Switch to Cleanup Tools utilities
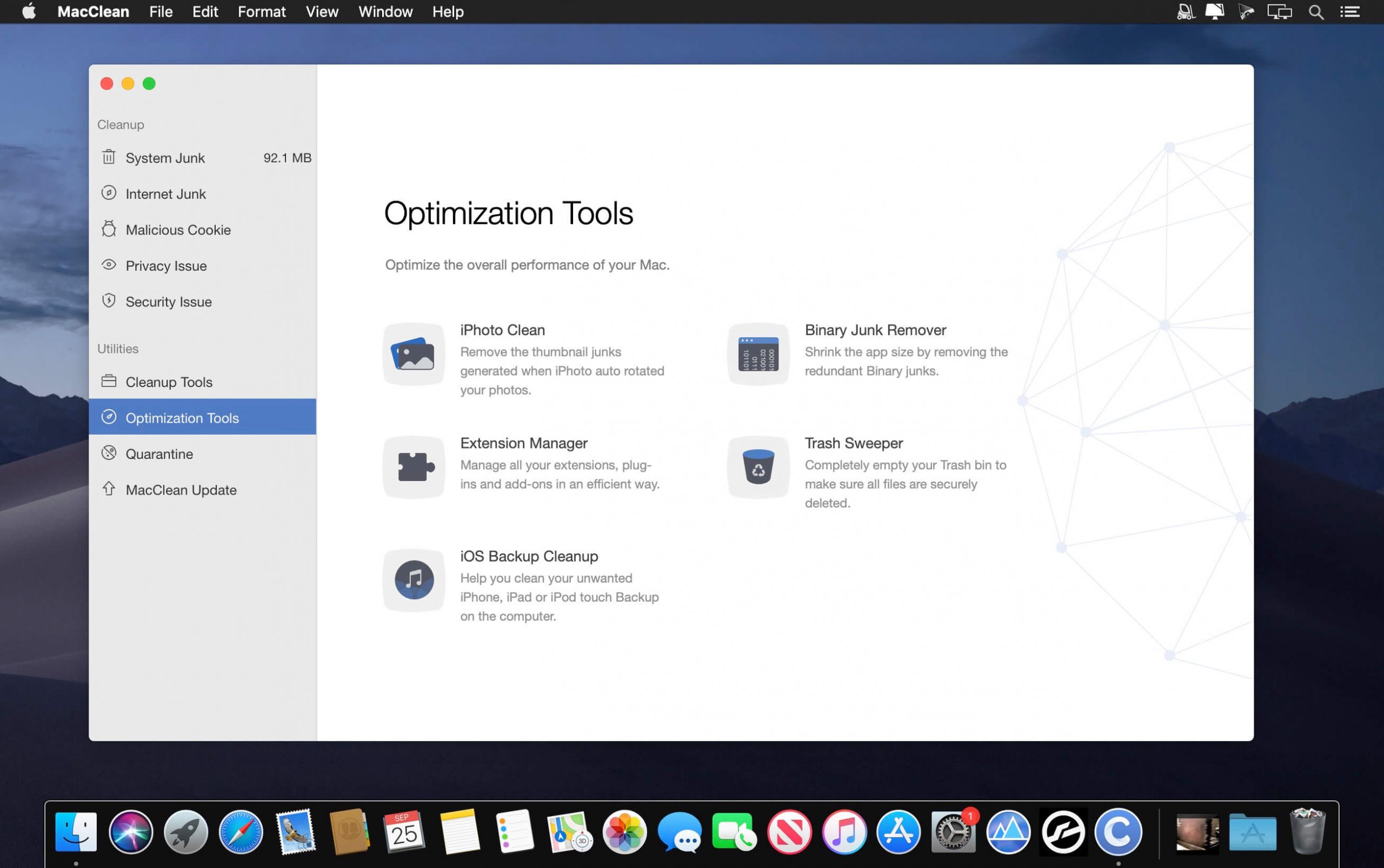The image size is (1384, 868). pyautogui.click(x=169, y=382)
